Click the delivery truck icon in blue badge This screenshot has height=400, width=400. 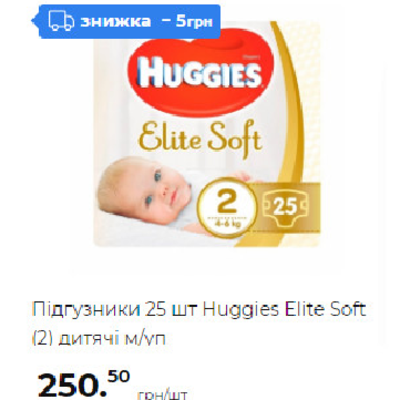(61, 22)
